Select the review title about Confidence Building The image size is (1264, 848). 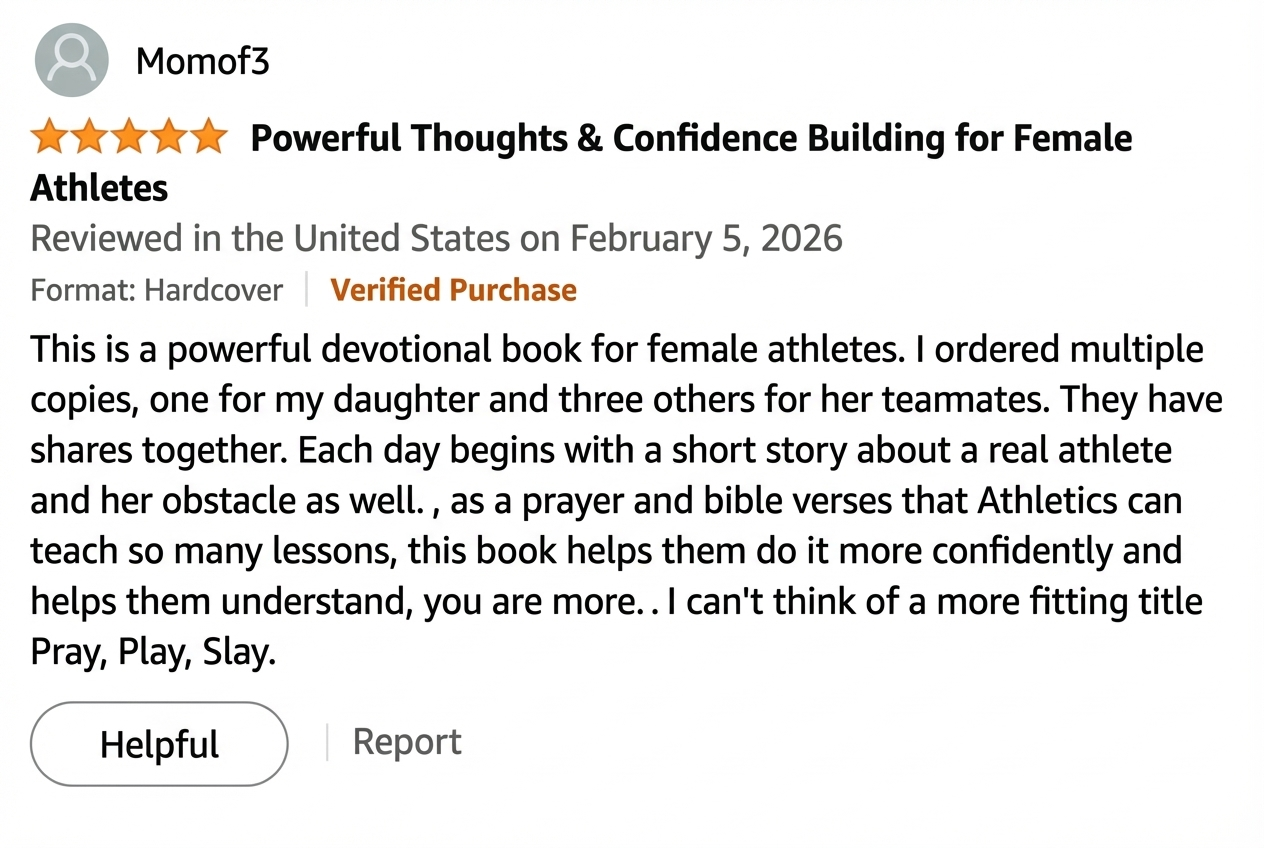pos(690,138)
